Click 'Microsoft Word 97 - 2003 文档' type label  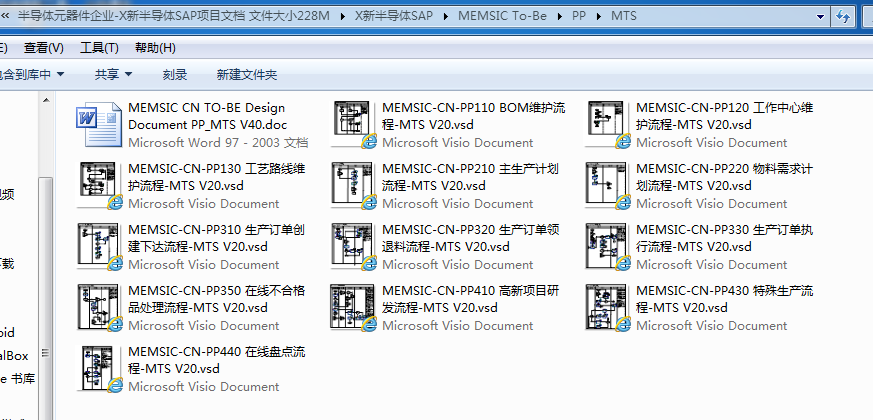coord(218,143)
